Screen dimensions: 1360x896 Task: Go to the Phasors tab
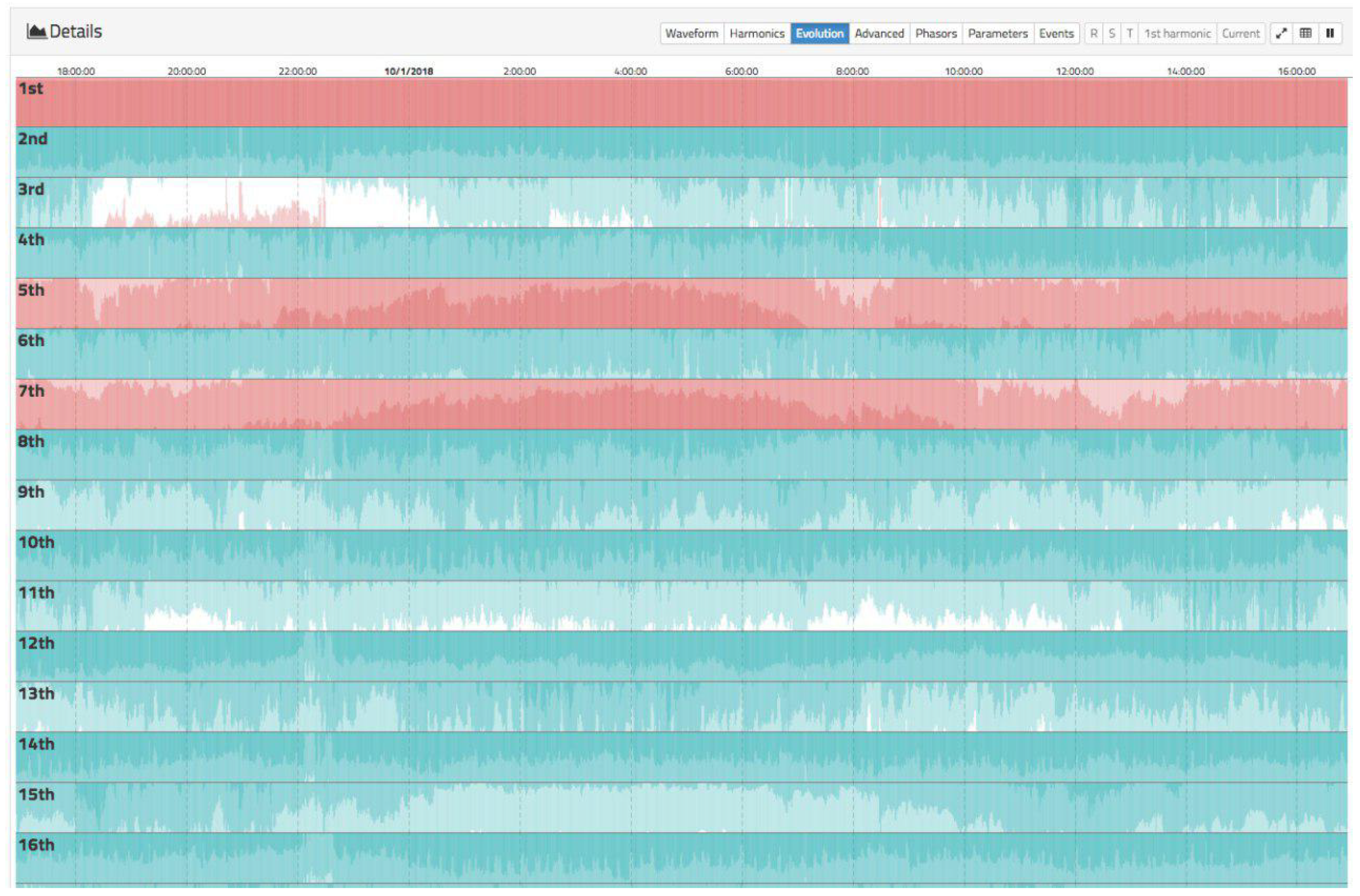936,33
